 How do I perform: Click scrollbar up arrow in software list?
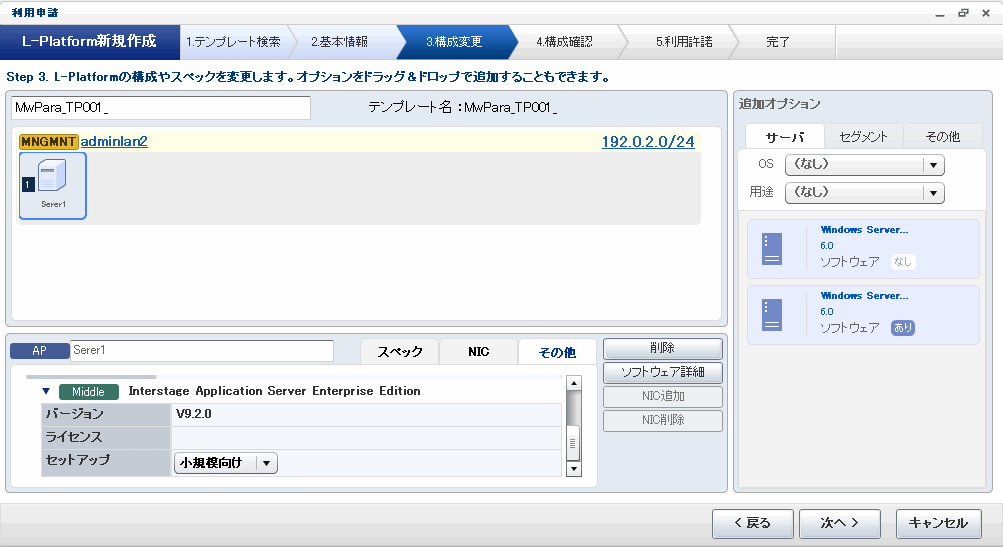coord(573,383)
